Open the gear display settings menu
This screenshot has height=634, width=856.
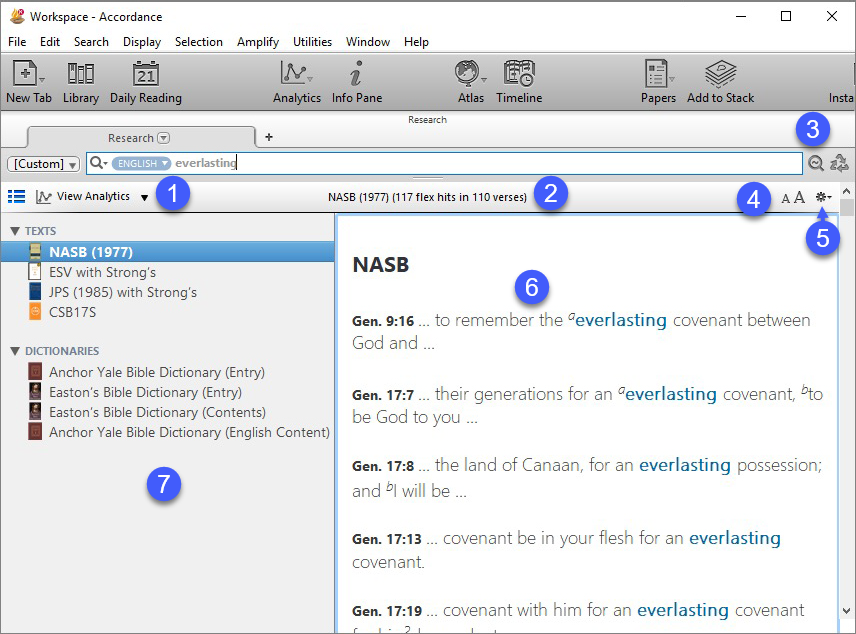pyautogui.click(x=823, y=197)
